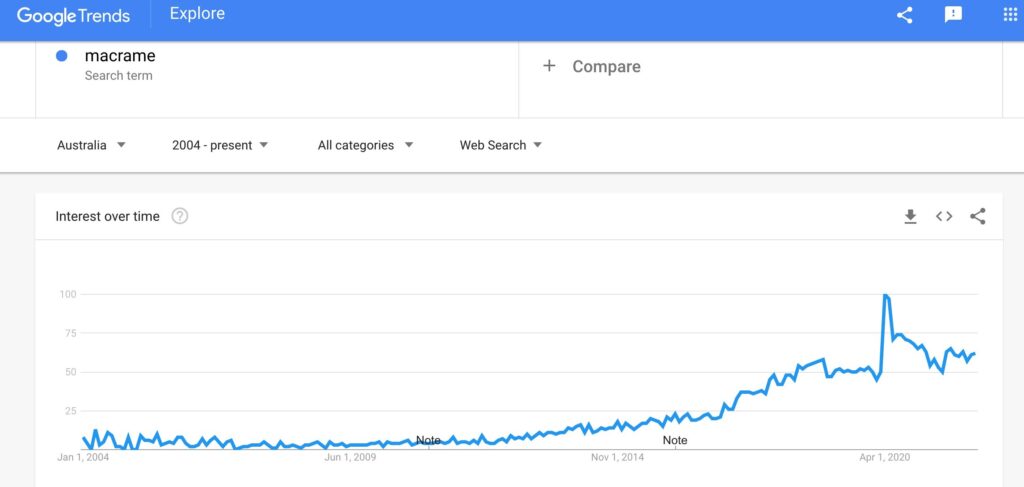
Task: Open the 2004 - present time range dropdown
Action: coord(220,145)
